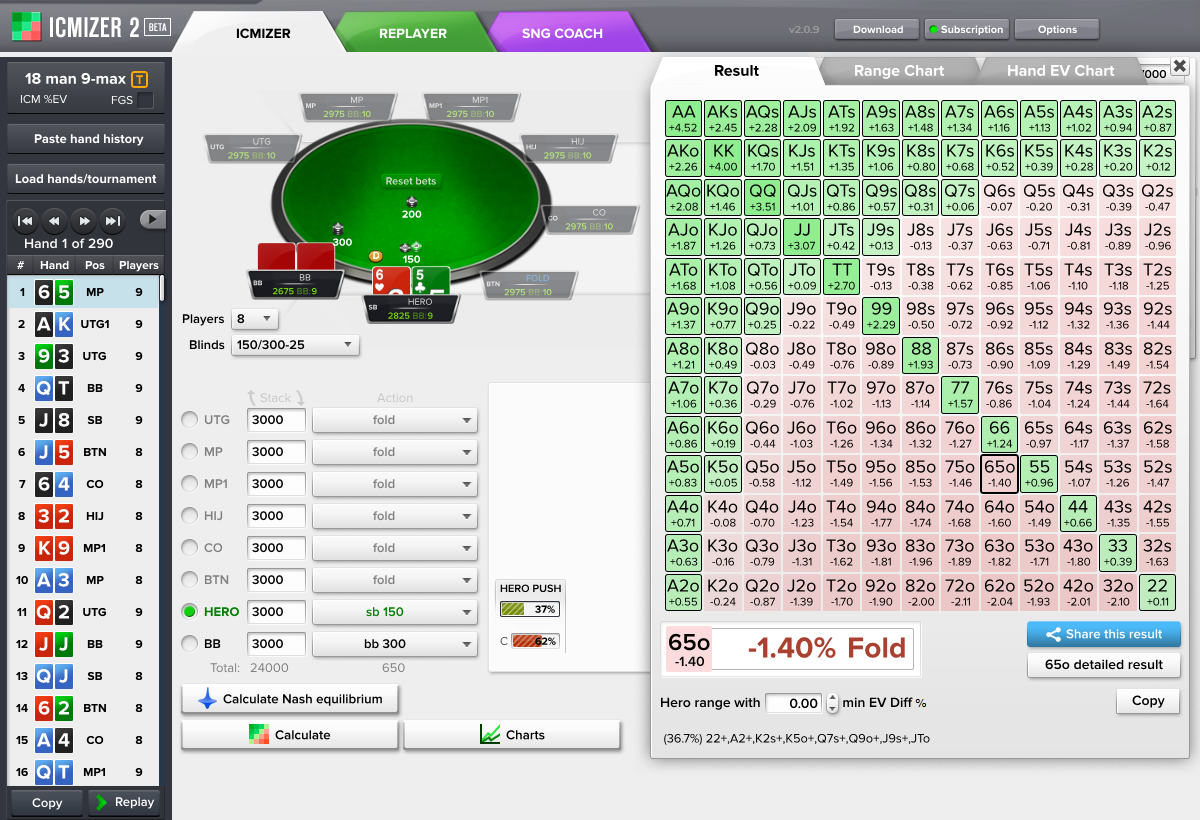The width and height of the screenshot is (1200, 820).
Task: Click Load hands/tournament button
Action: 86,179
